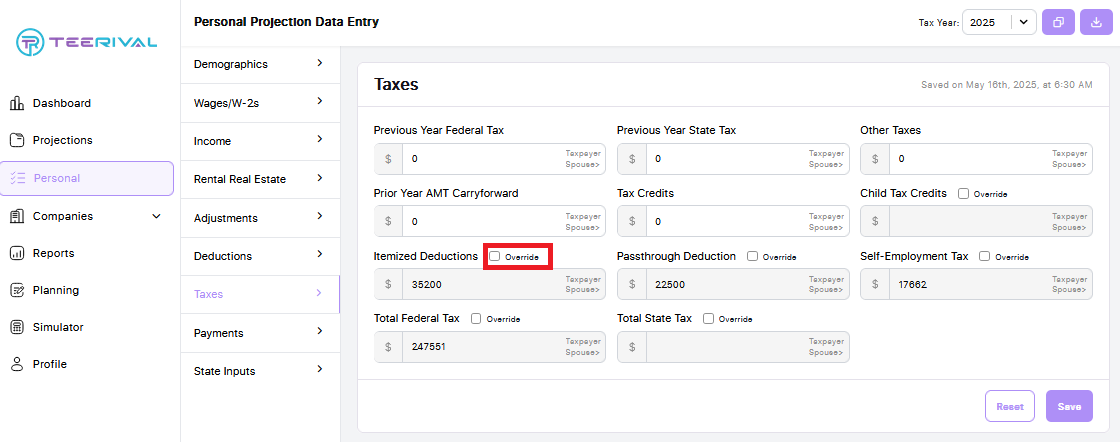Click the Save button

point(1069,406)
